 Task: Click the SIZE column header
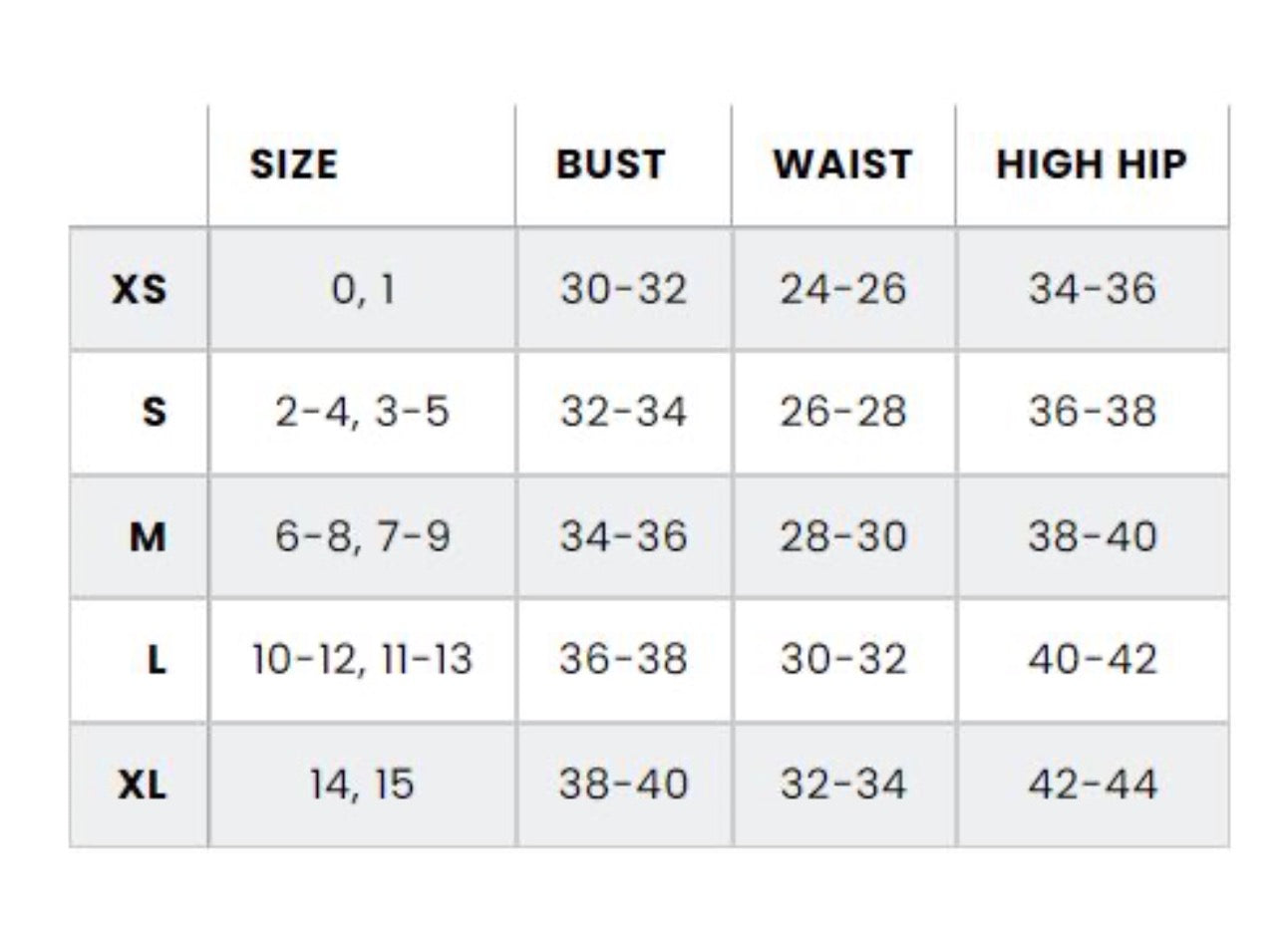click(293, 164)
